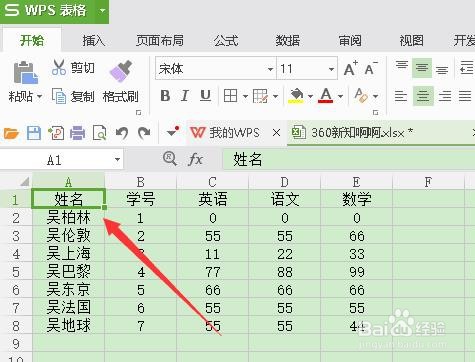
Task: Click the fx insert function icon
Action: [195, 159]
